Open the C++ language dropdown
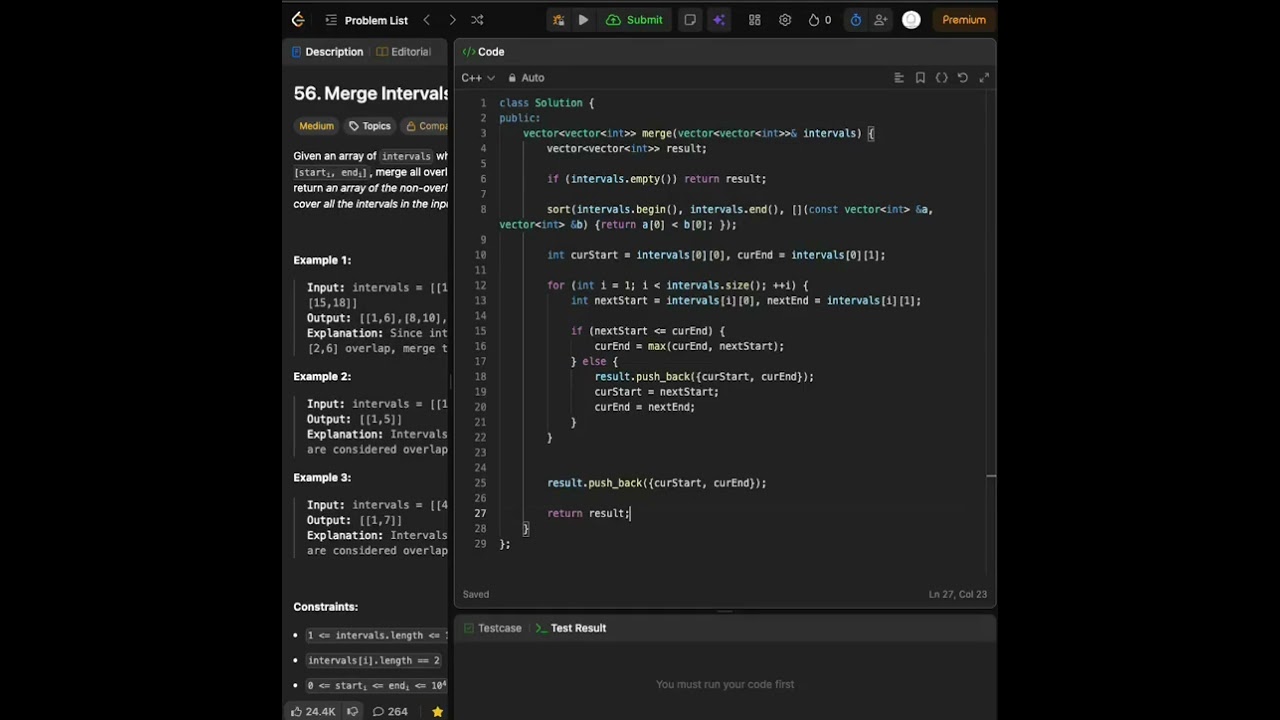The height and width of the screenshot is (720, 1280). pyautogui.click(x=478, y=78)
